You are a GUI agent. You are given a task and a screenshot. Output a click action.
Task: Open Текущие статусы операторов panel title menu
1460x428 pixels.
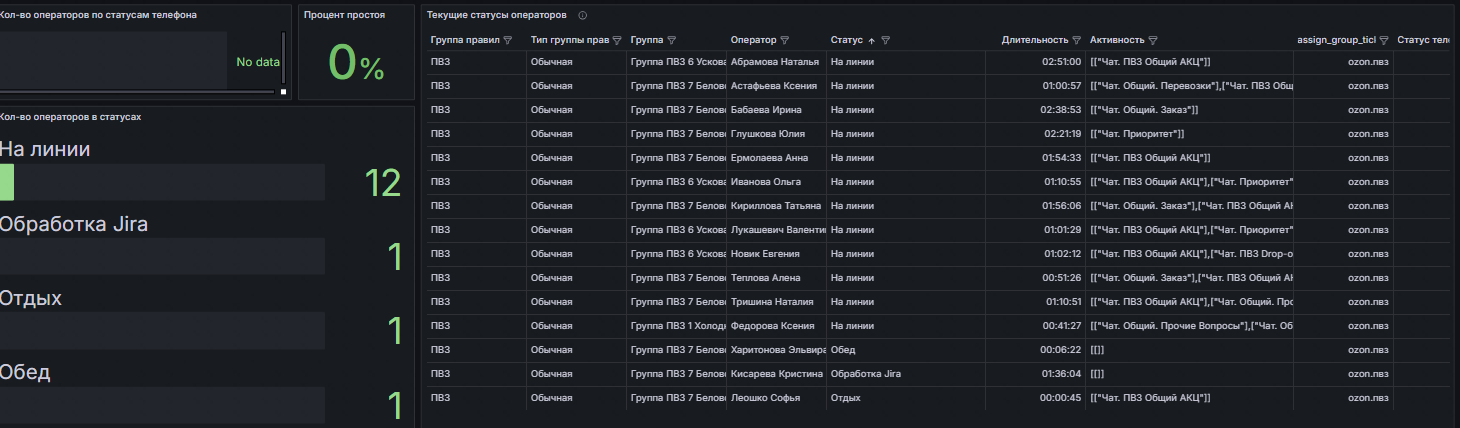[496, 16]
